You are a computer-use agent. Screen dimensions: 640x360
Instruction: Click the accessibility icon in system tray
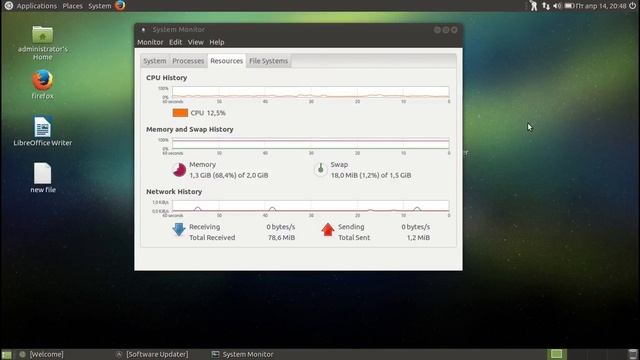click(533, 6)
